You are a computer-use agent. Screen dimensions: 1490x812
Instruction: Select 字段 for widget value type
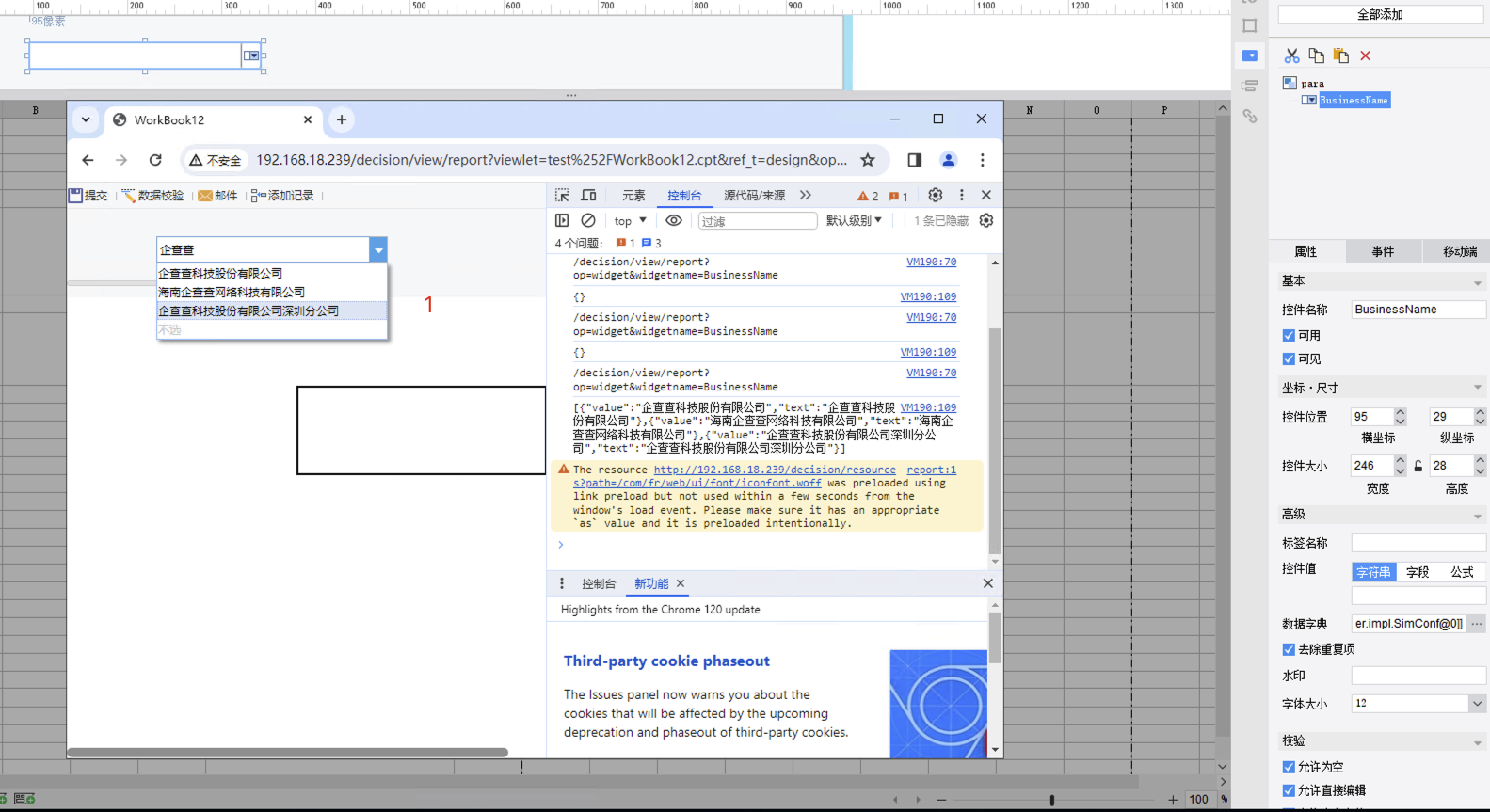[1418, 572]
